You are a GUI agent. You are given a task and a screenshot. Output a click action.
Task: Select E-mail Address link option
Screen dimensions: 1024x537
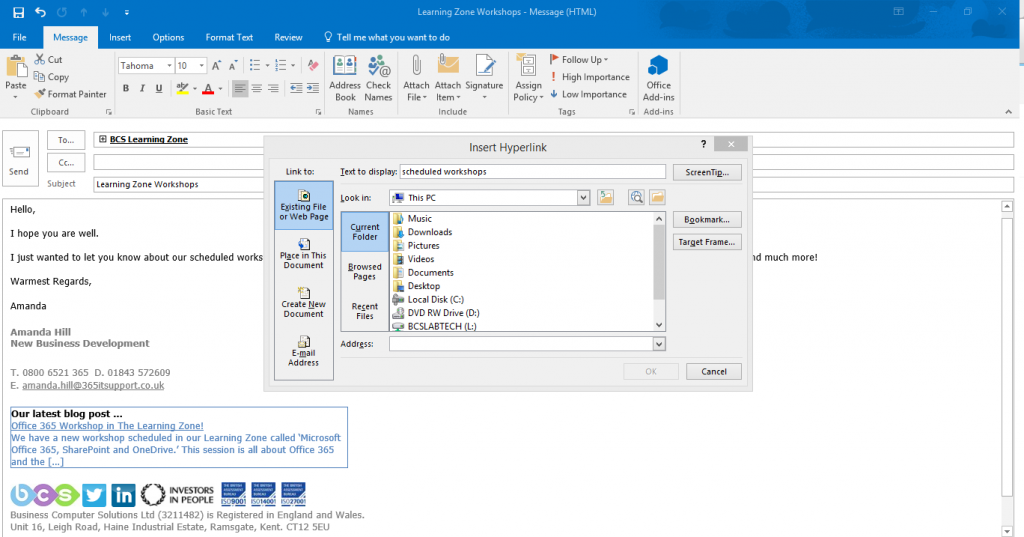coord(304,351)
